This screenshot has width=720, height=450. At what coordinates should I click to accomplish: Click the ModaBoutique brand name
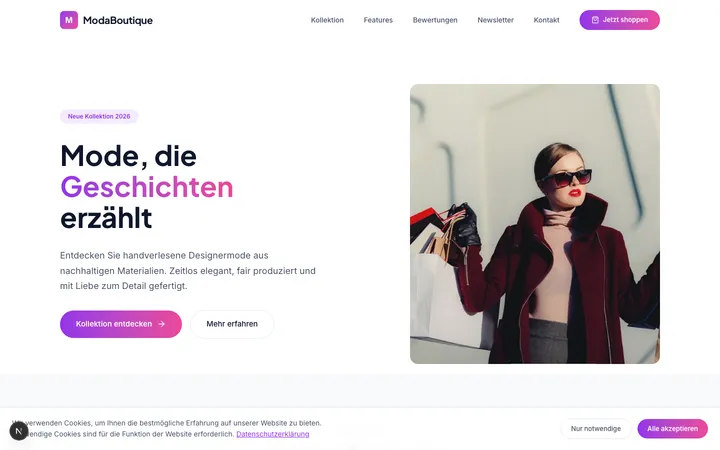118,20
